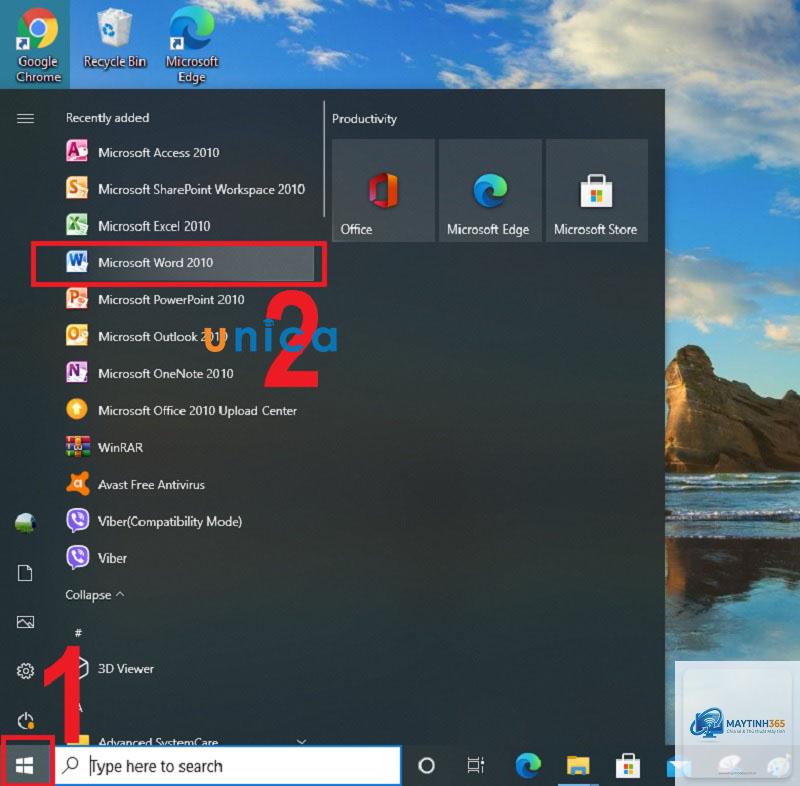The height and width of the screenshot is (786, 800).
Task: Open Documents from the Start sidebar
Action: coord(25,573)
